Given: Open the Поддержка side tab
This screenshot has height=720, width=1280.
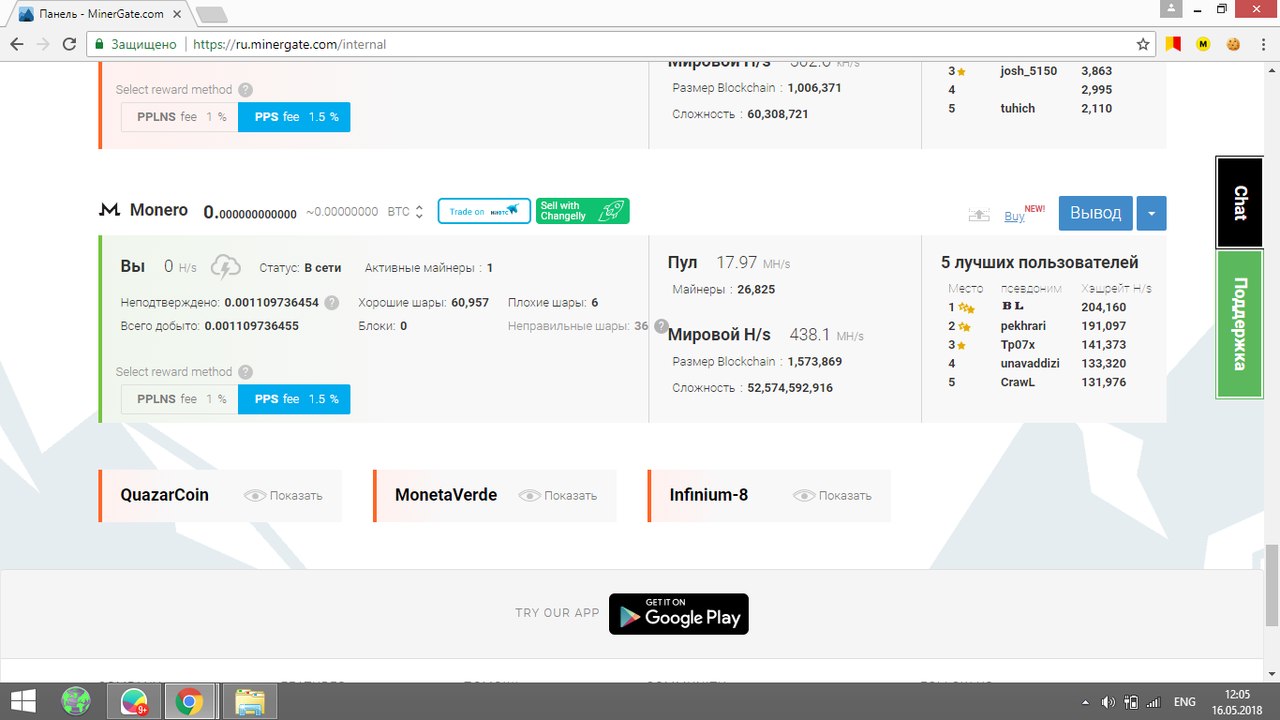Looking at the screenshot, I should coord(1239,324).
